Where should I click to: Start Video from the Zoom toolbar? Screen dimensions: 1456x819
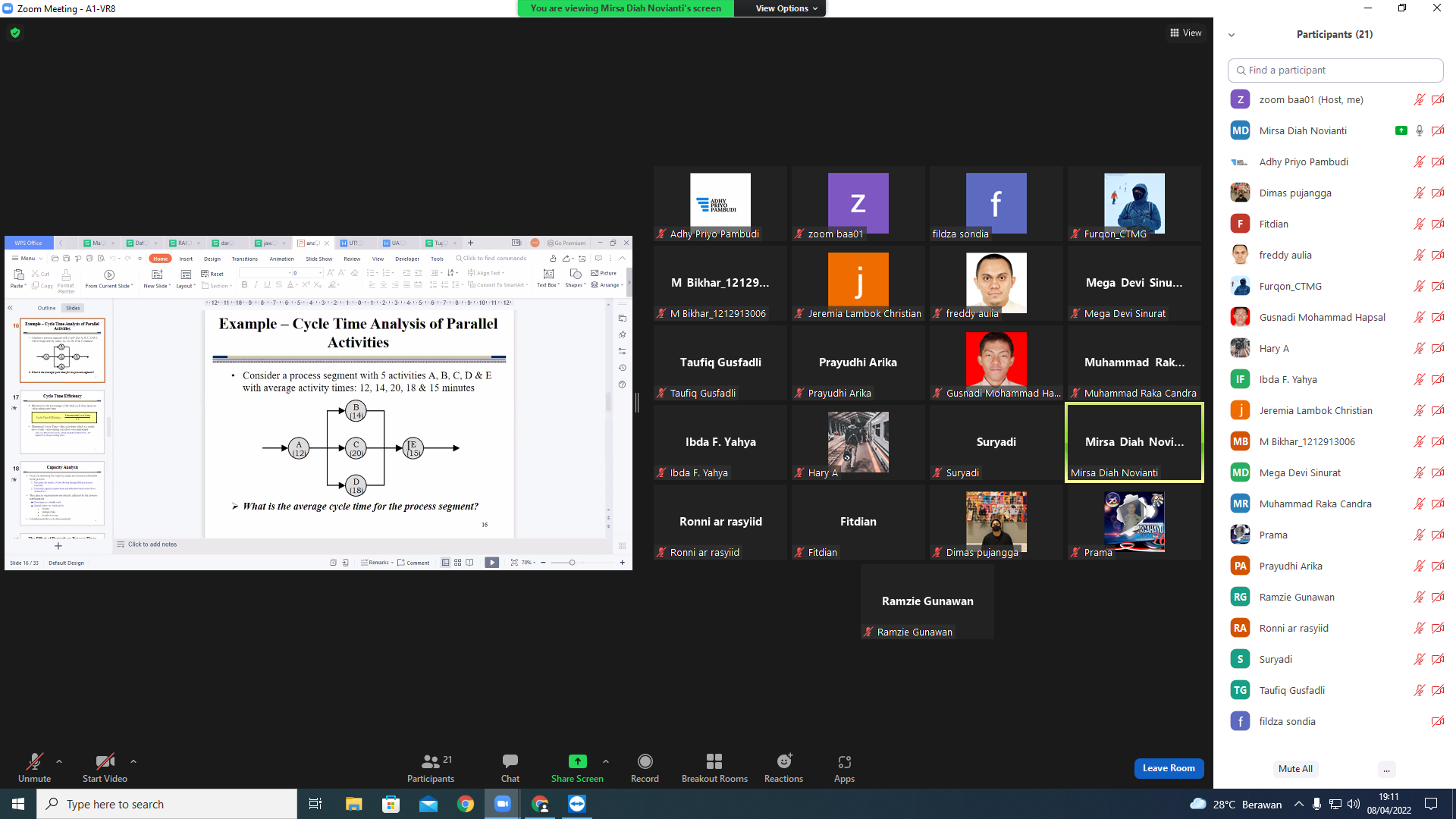[x=105, y=767]
